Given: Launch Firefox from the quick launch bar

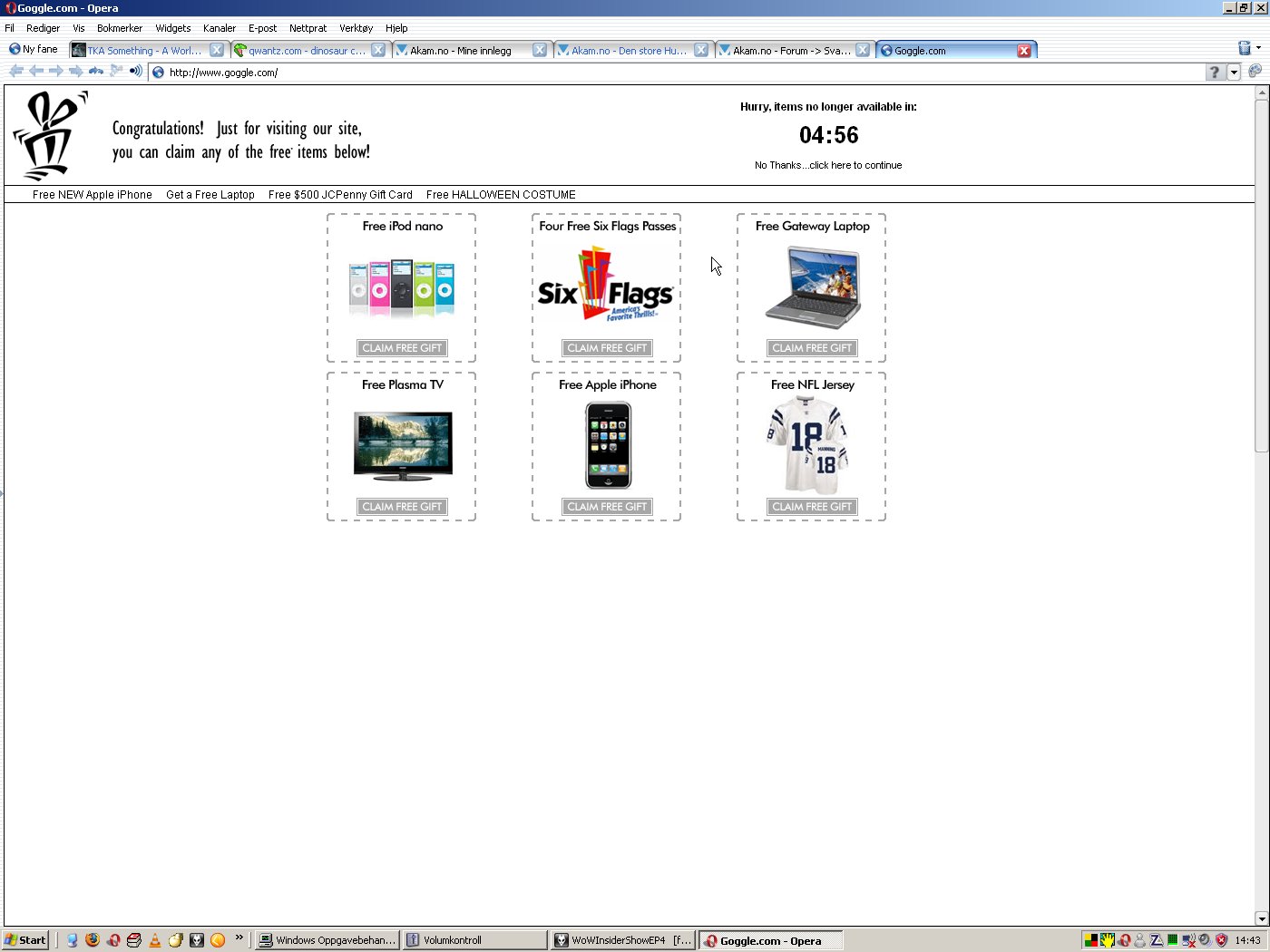Looking at the screenshot, I should 93,940.
